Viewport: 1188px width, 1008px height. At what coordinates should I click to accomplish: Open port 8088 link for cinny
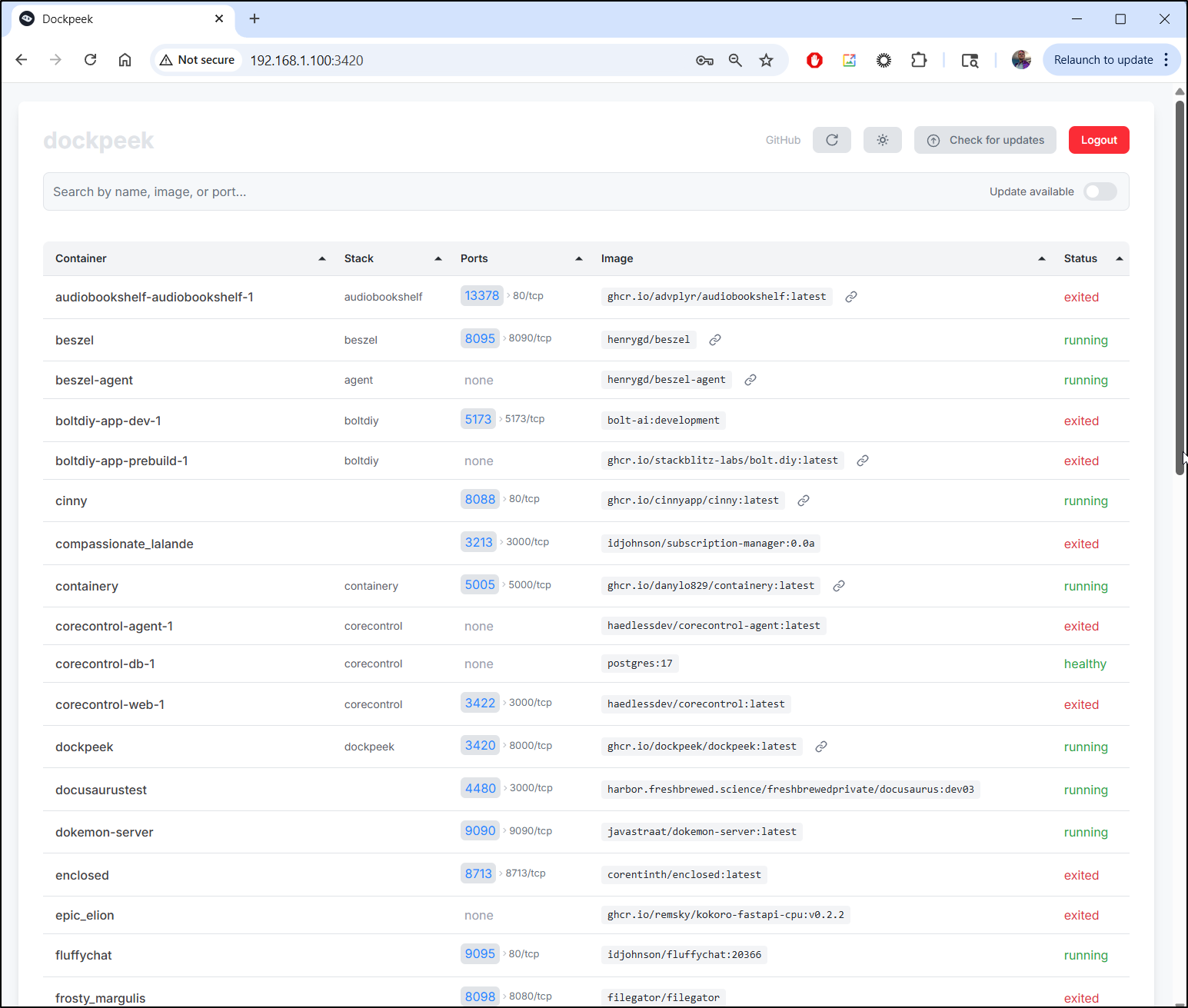tap(480, 499)
